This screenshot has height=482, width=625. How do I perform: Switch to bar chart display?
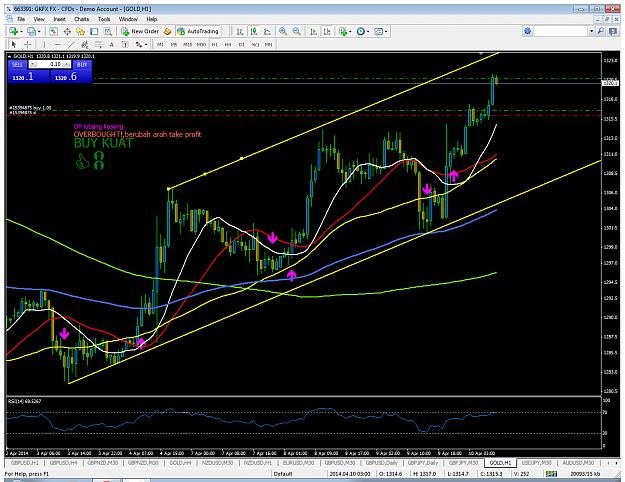click(x=240, y=31)
